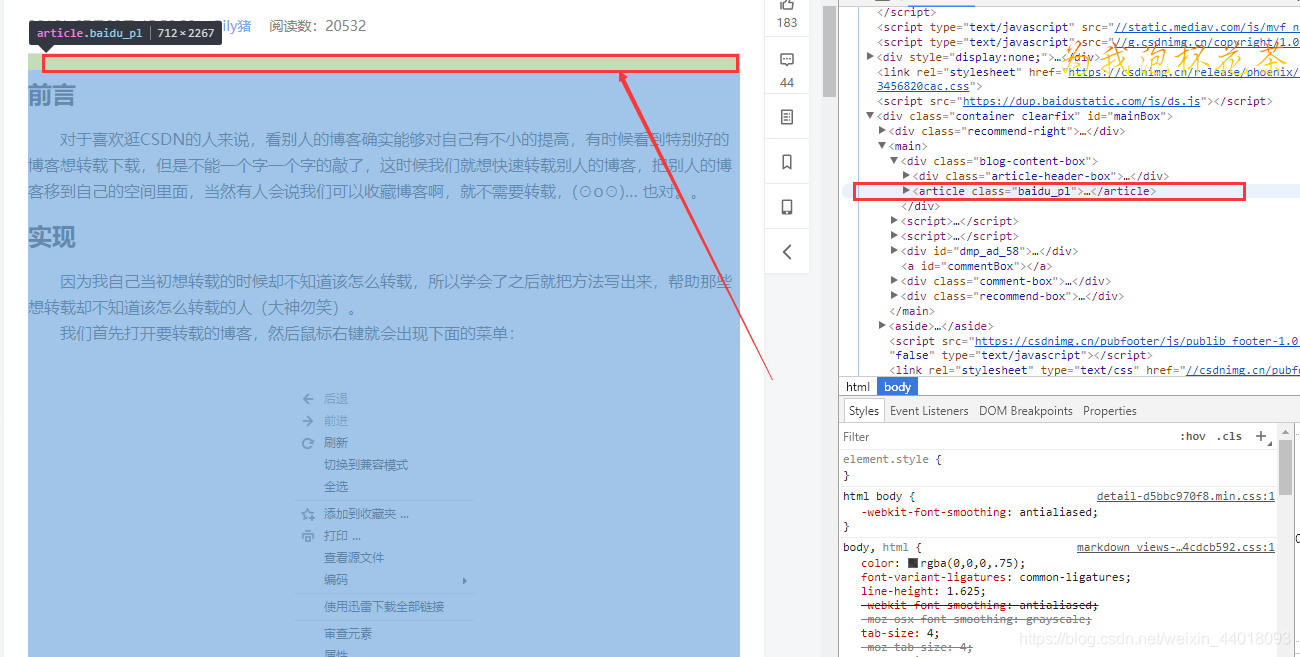The image size is (1300, 657).
Task: Click the page's vertical scrollbar thumb
Action: coord(830,50)
